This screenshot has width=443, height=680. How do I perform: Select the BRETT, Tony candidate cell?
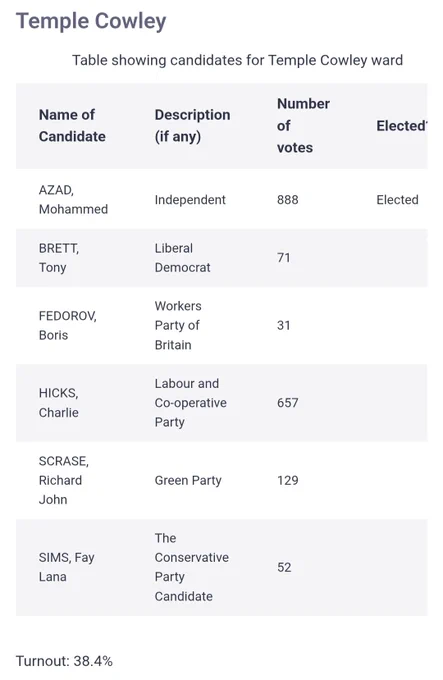pos(59,258)
